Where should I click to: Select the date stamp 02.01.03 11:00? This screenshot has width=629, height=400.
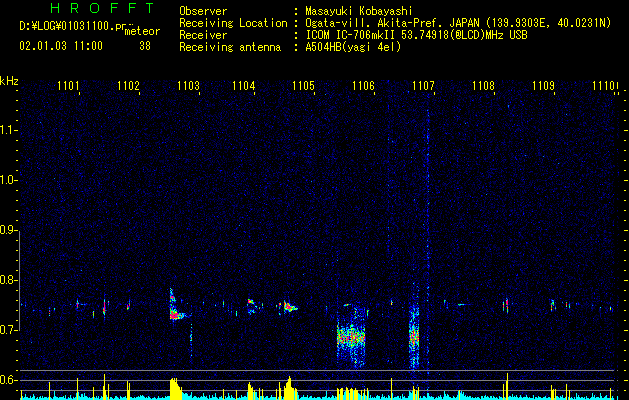pyautogui.click(x=61, y=46)
